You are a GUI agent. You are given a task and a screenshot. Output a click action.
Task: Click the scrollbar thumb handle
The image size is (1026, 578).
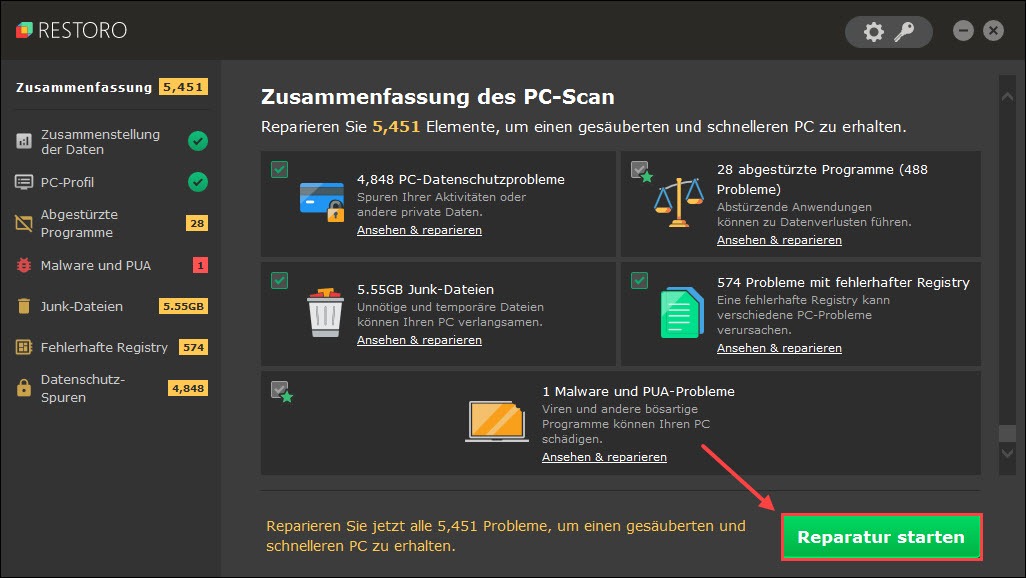tap(1007, 433)
